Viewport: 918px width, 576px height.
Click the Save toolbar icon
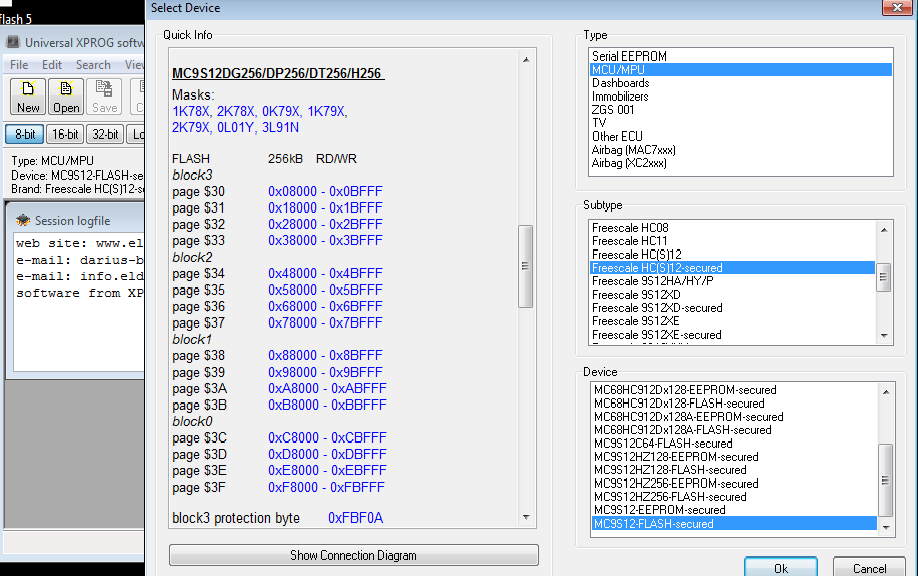point(104,97)
